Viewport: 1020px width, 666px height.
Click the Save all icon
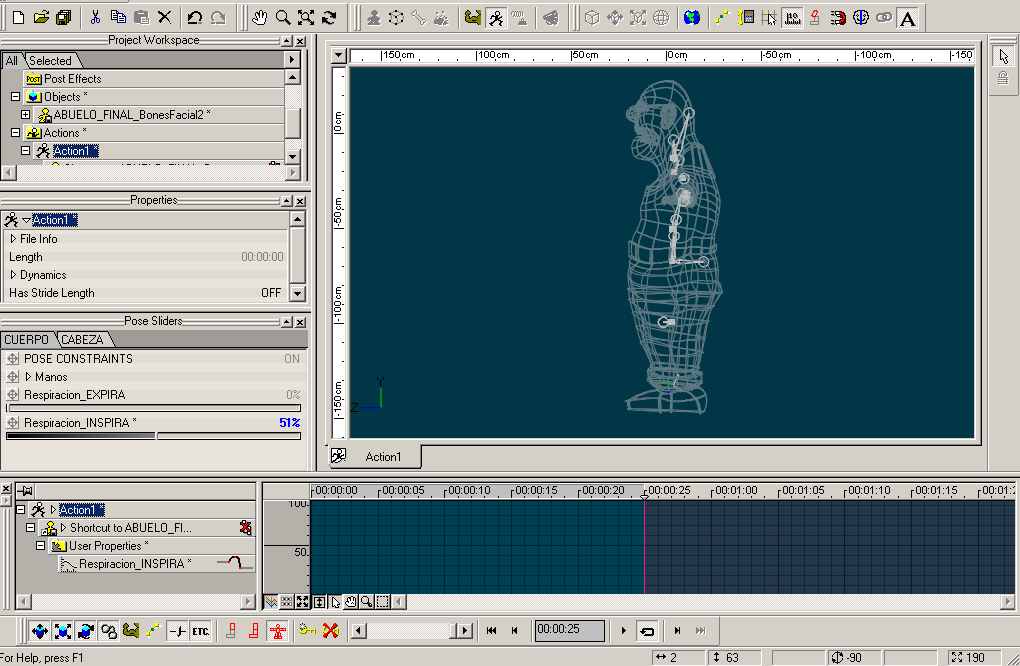pyautogui.click(x=64, y=17)
